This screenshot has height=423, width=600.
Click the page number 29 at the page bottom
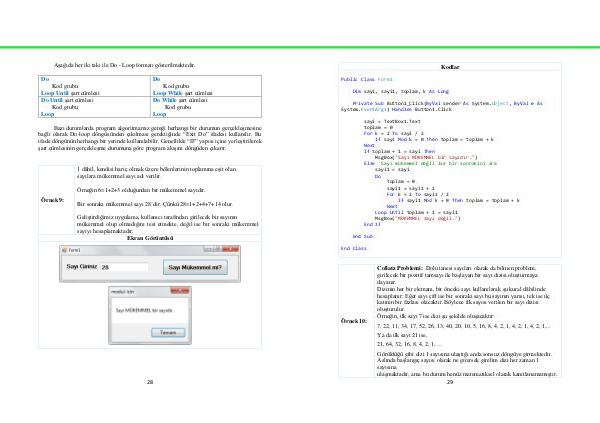tap(450, 382)
